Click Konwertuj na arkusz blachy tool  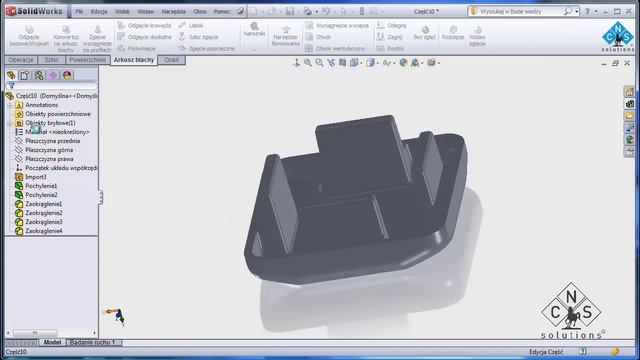[66, 38]
